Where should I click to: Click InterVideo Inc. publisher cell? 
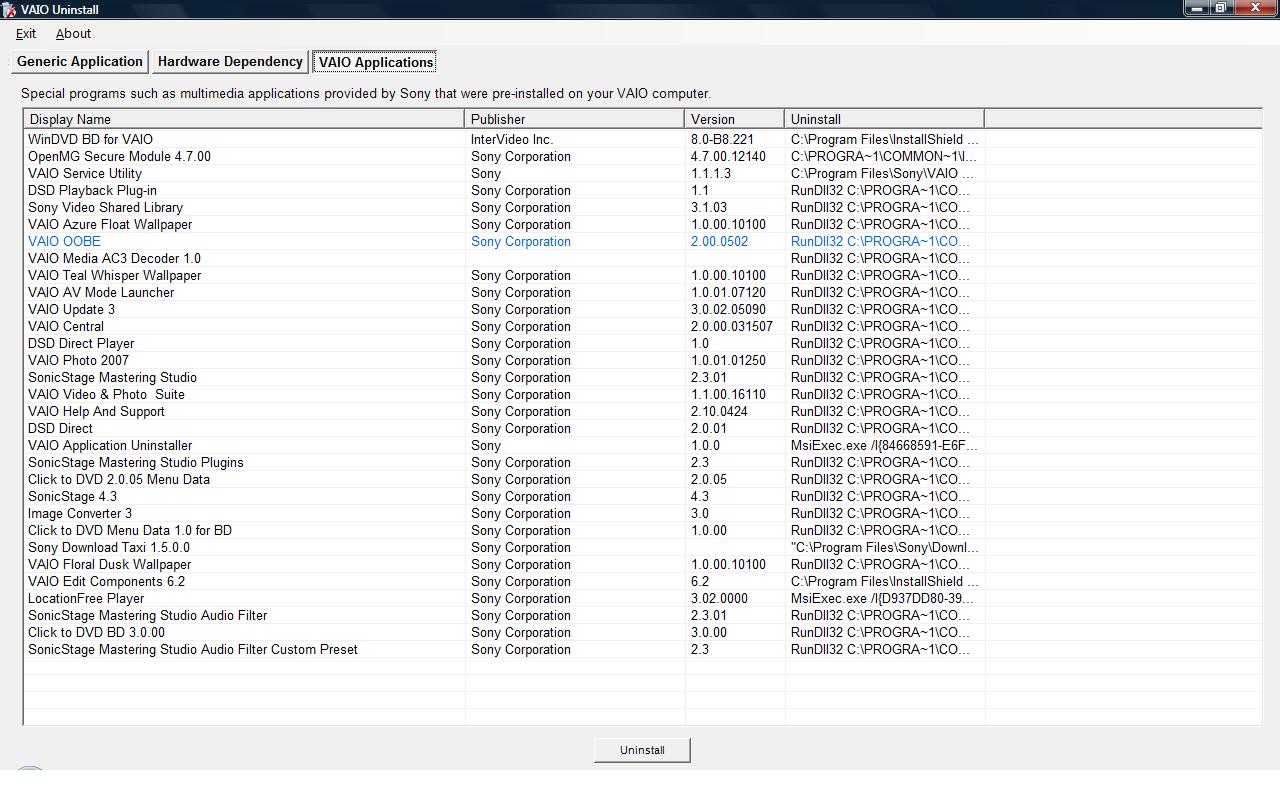pos(512,139)
